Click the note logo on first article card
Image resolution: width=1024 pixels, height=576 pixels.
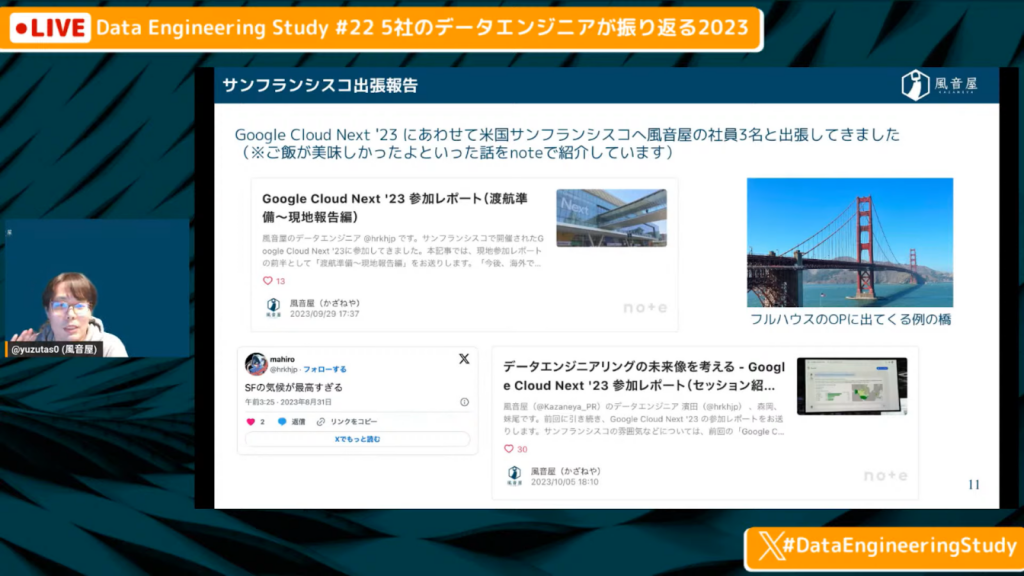point(644,308)
